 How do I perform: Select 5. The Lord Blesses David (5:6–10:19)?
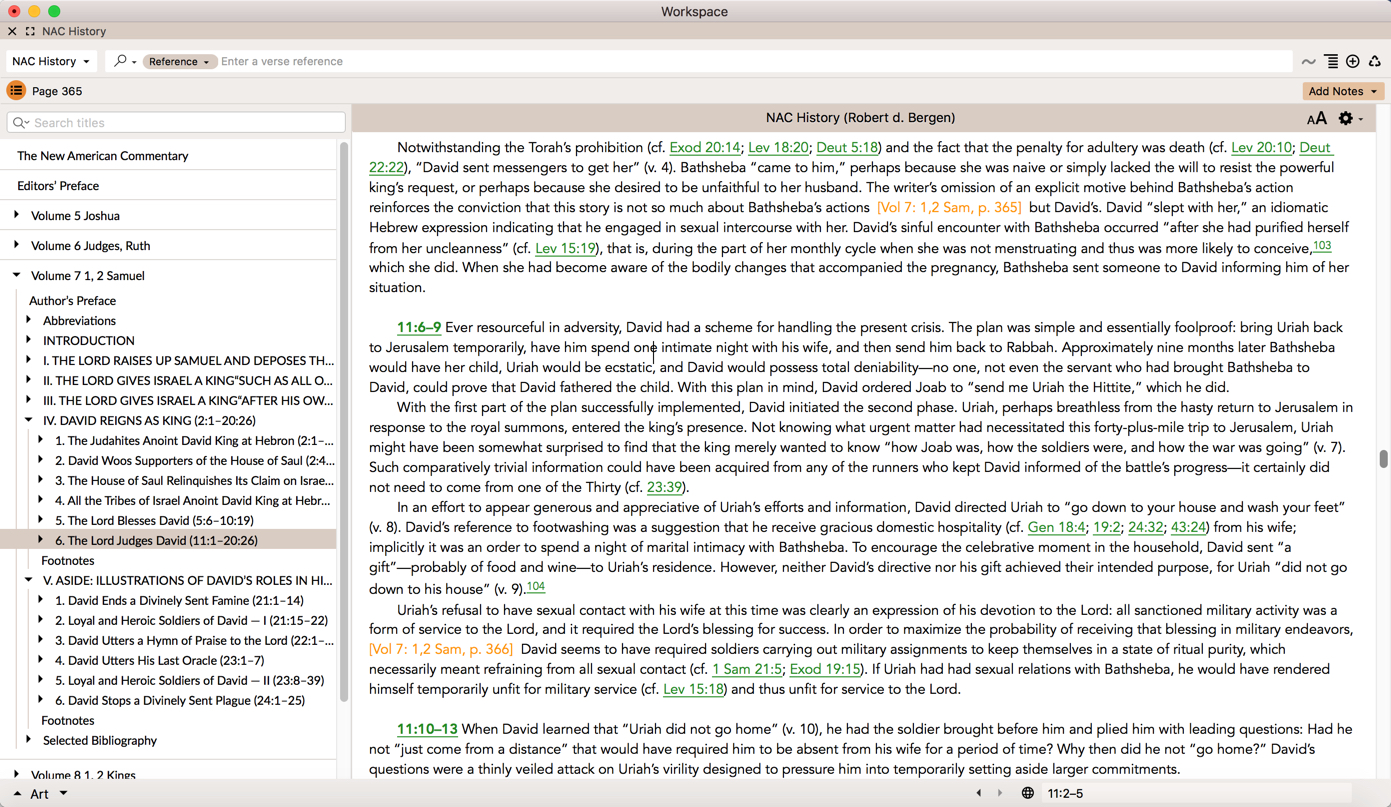tap(154, 520)
